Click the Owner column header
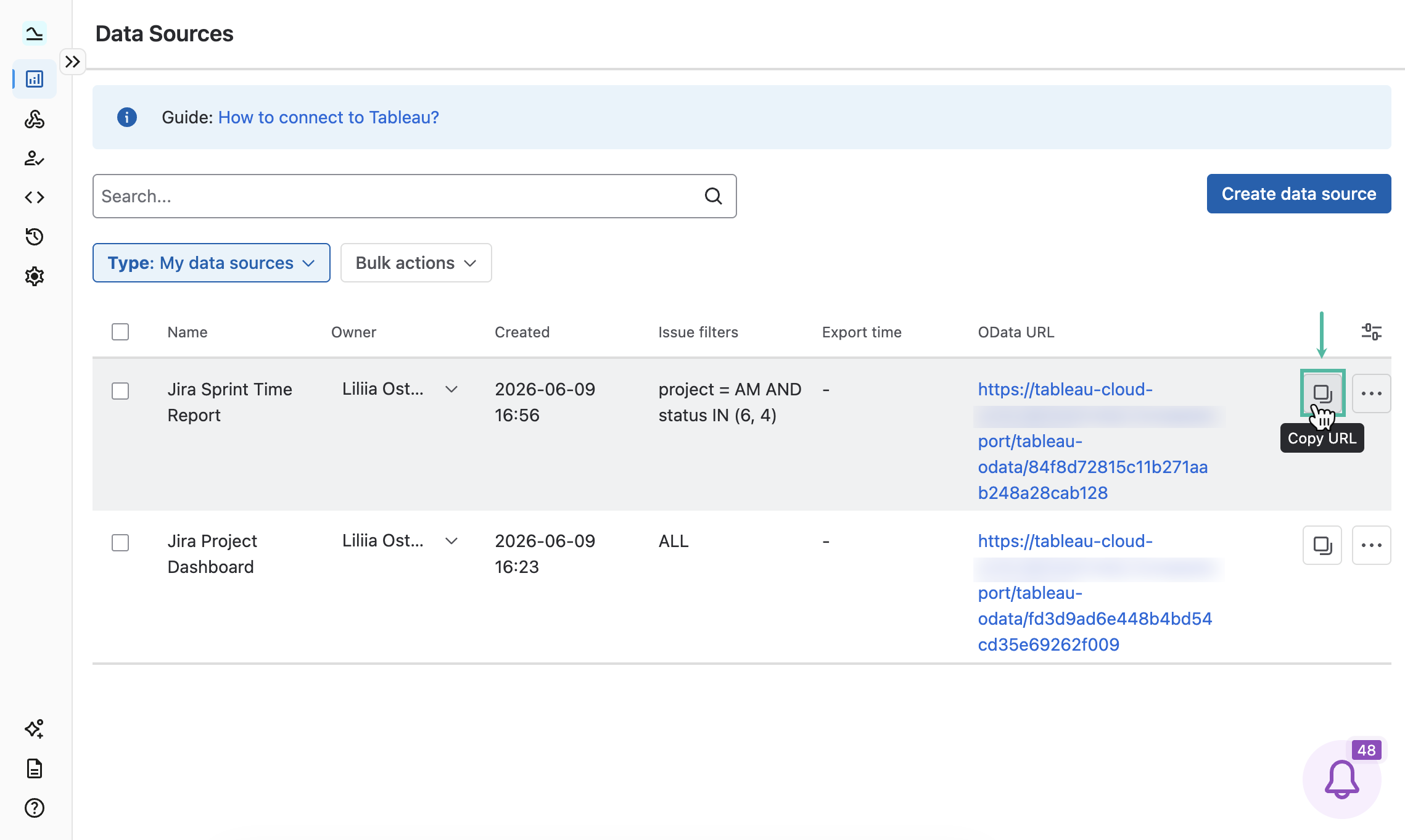1405x840 pixels. point(353,332)
